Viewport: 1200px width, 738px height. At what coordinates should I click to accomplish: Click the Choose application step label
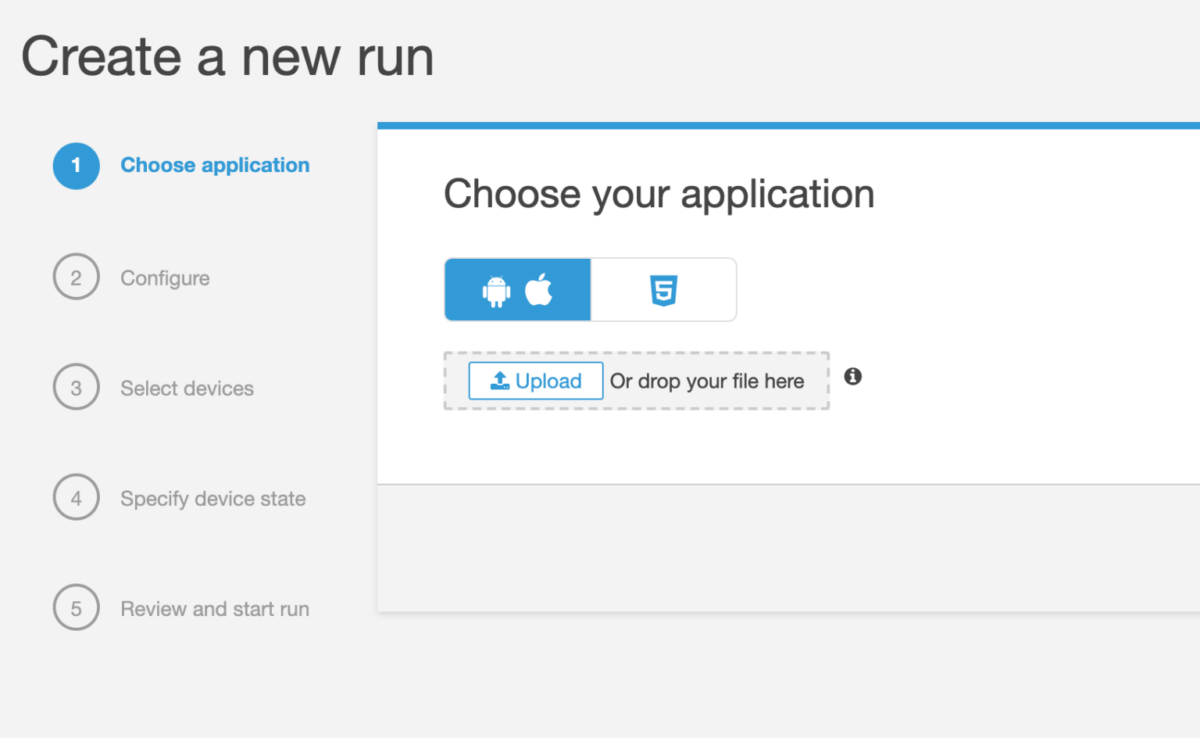click(215, 165)
